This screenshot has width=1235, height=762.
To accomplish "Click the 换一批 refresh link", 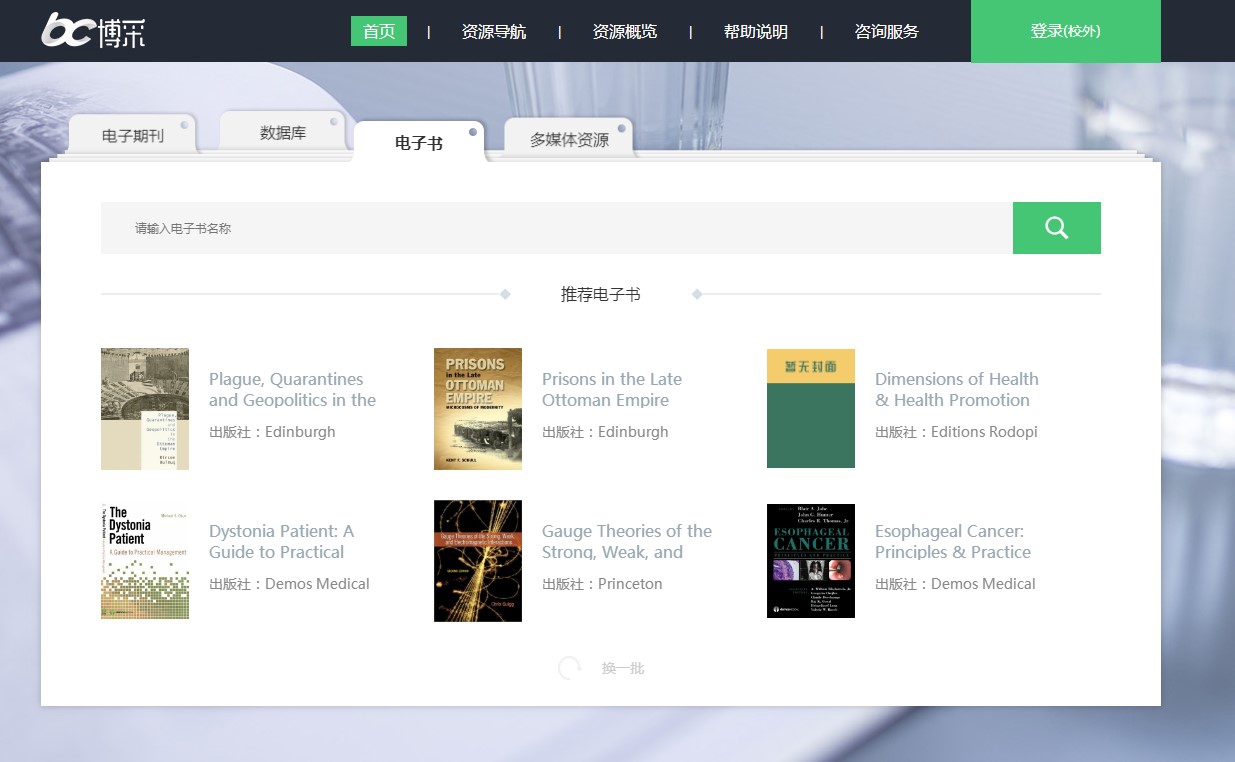I will point(623,668).
